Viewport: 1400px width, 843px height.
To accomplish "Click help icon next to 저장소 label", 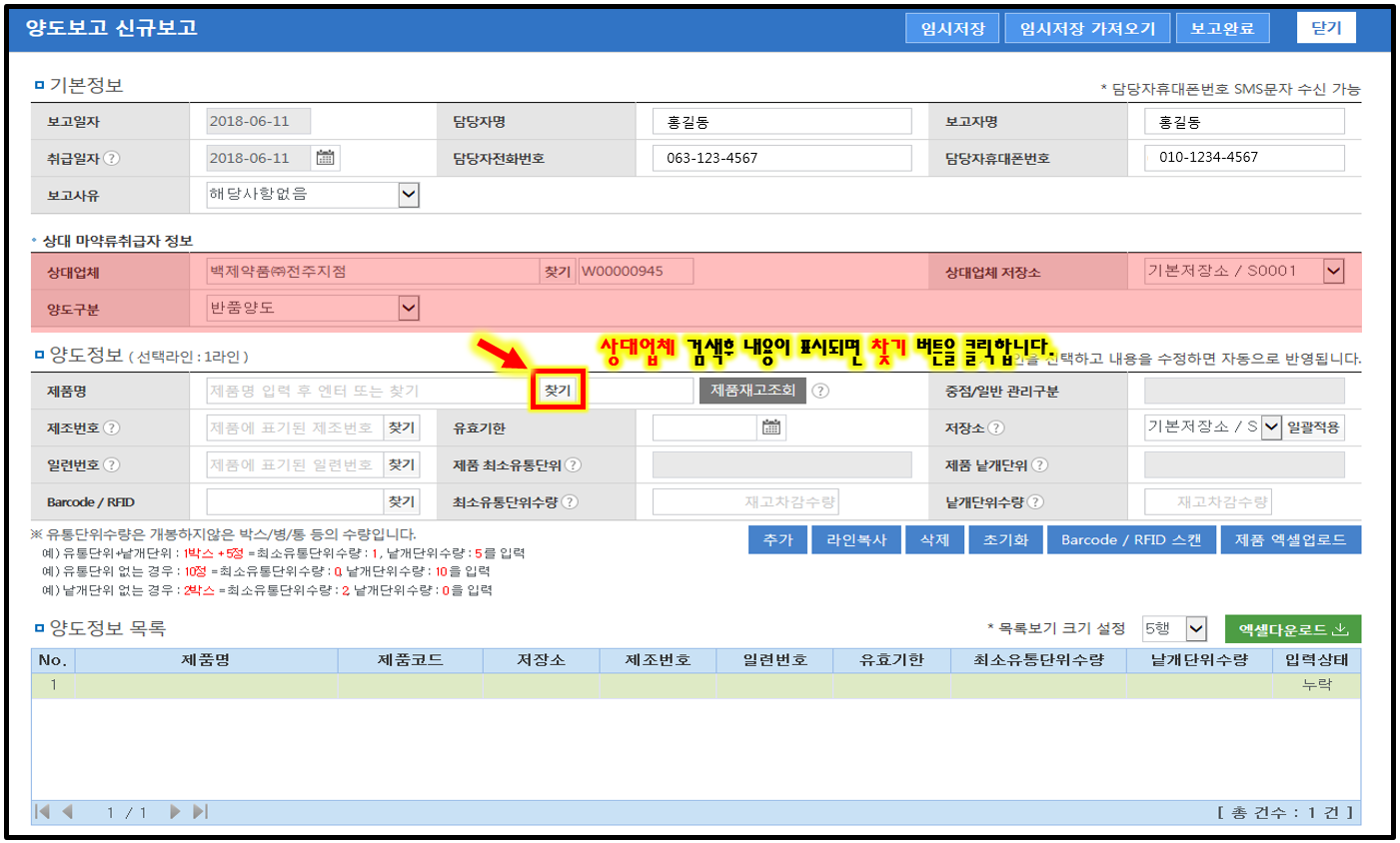I will (x=995, y=427).
